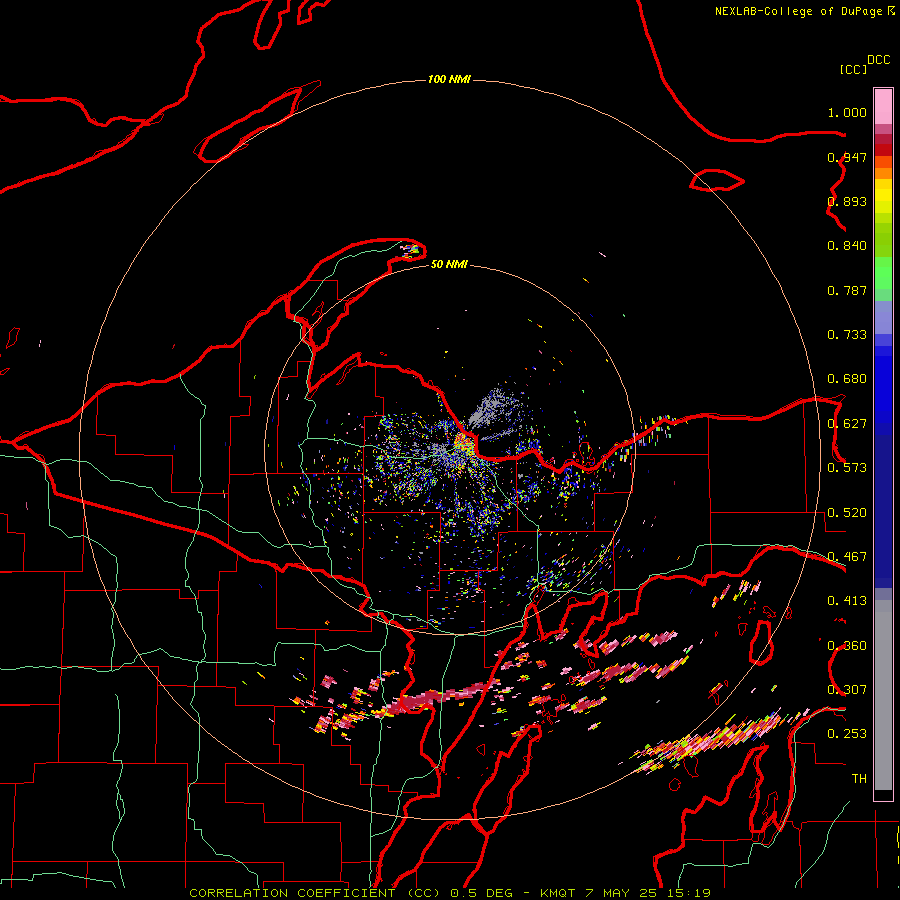Click the NEXLAB-College of DuPage label
This screenshot has width=900, height=900.
click(798, 11)
